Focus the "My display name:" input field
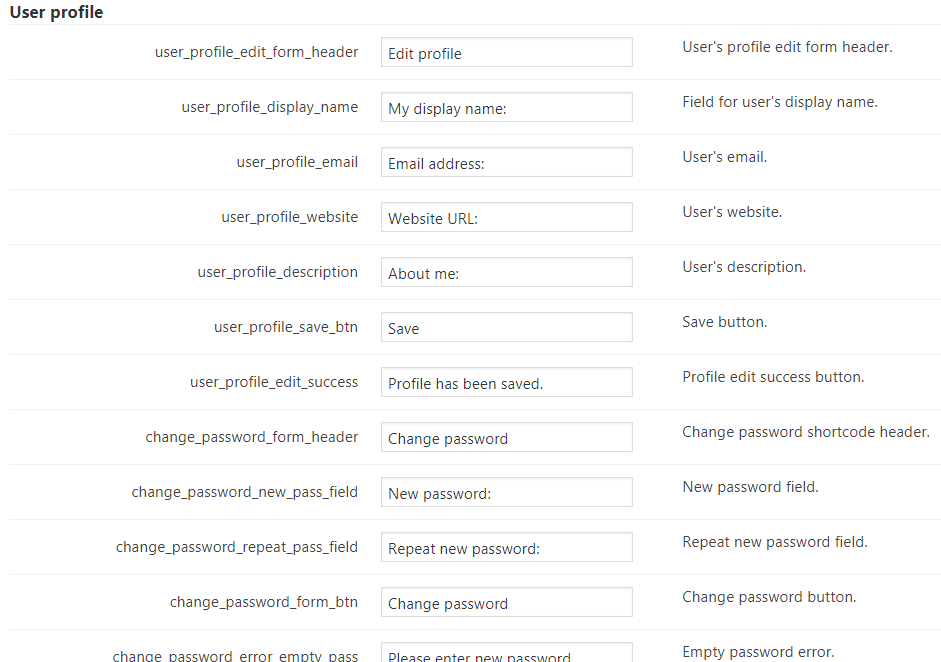The height and width of the screenshot is (662, 941). 506,108
